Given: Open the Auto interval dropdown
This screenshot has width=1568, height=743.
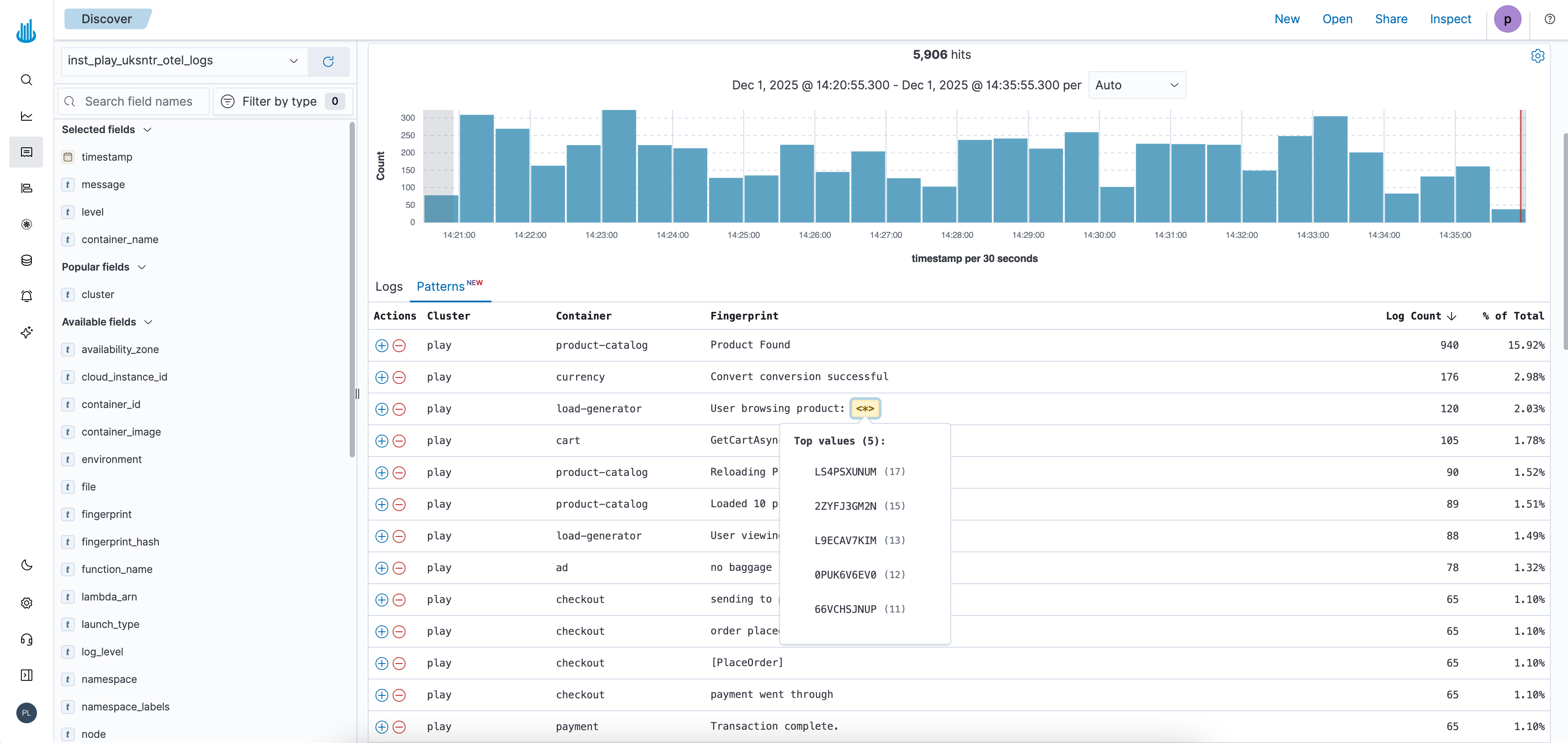Looking at the screenshot, I should coord(1136,85).
